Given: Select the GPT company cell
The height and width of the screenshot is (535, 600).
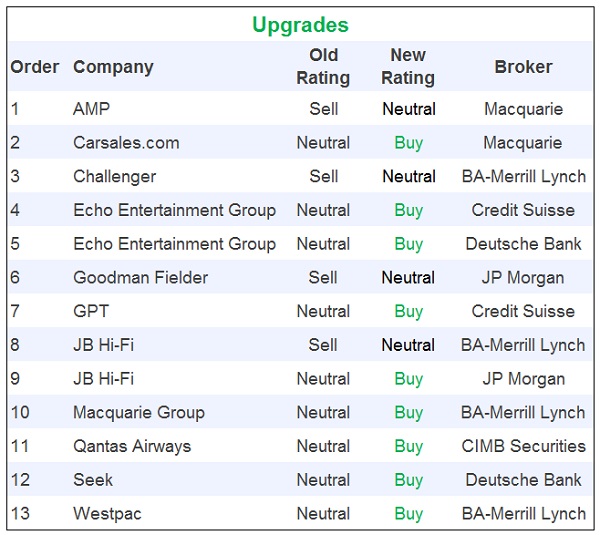Looking at the screenshot, I should [x=91, y=312].
